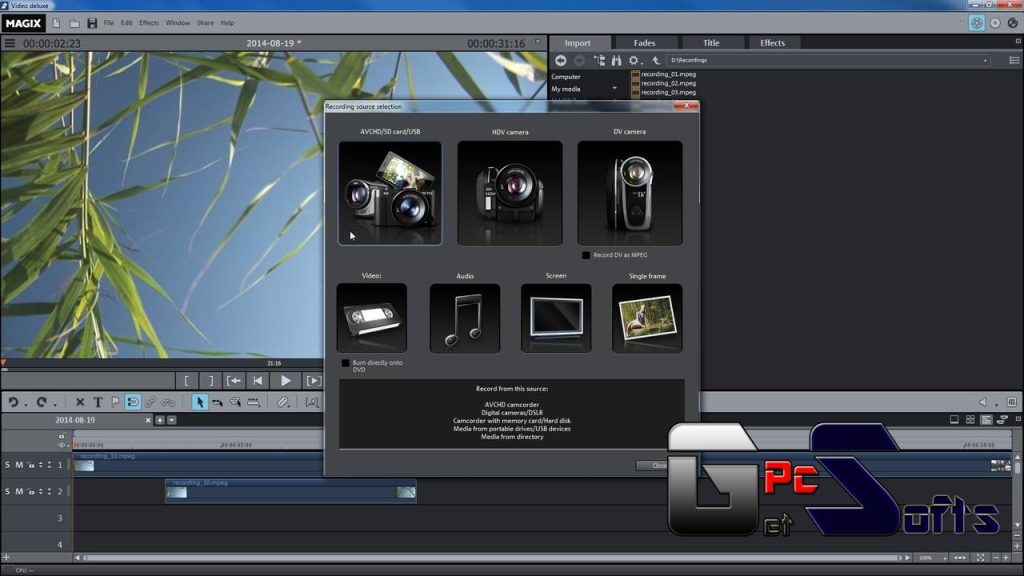Play the selected range
This screenshot has height=576, width=1024.
pos(313,381)
